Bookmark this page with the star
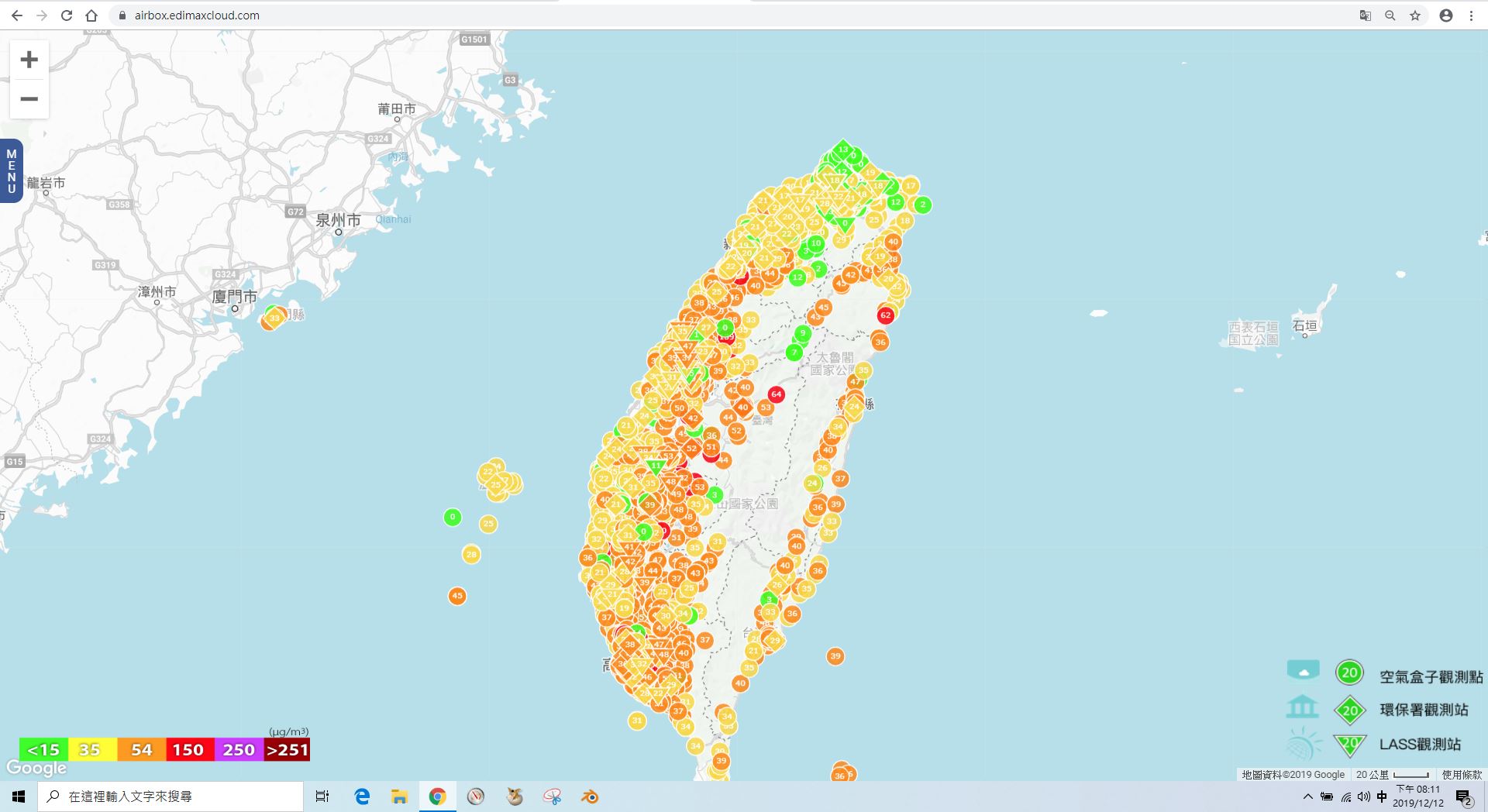 pos(1415,15)
